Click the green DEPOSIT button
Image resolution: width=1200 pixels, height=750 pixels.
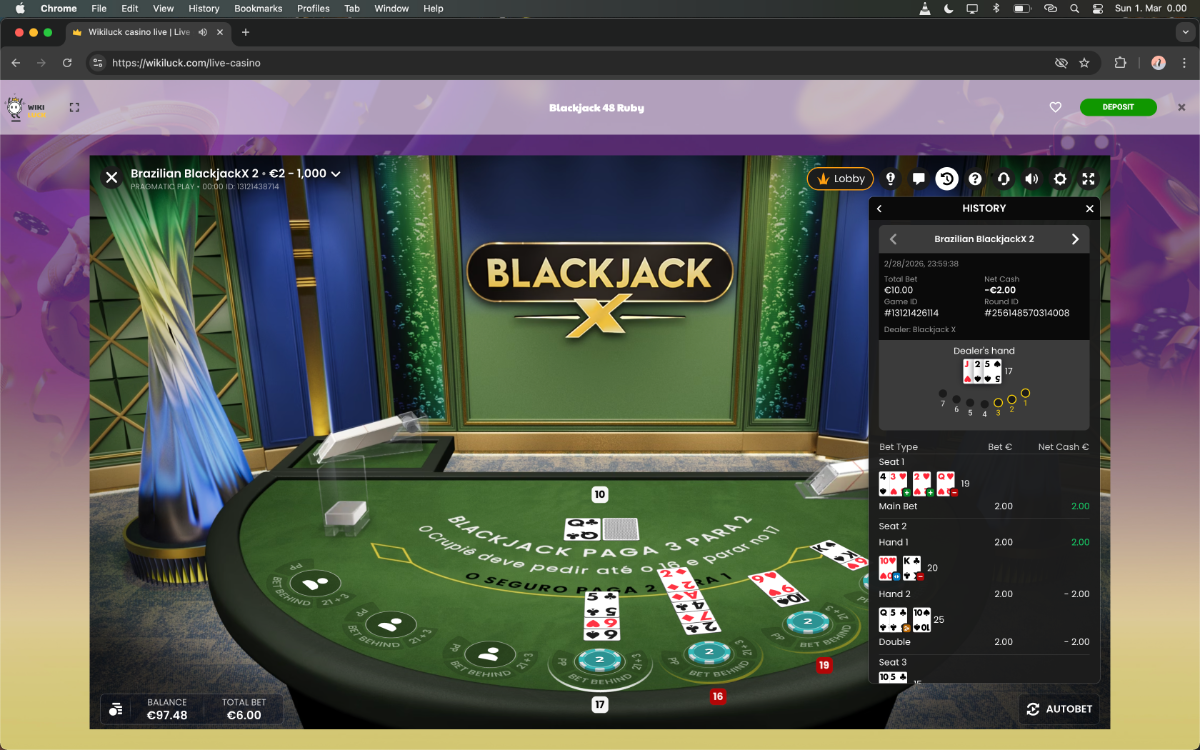coord(1117,107)
